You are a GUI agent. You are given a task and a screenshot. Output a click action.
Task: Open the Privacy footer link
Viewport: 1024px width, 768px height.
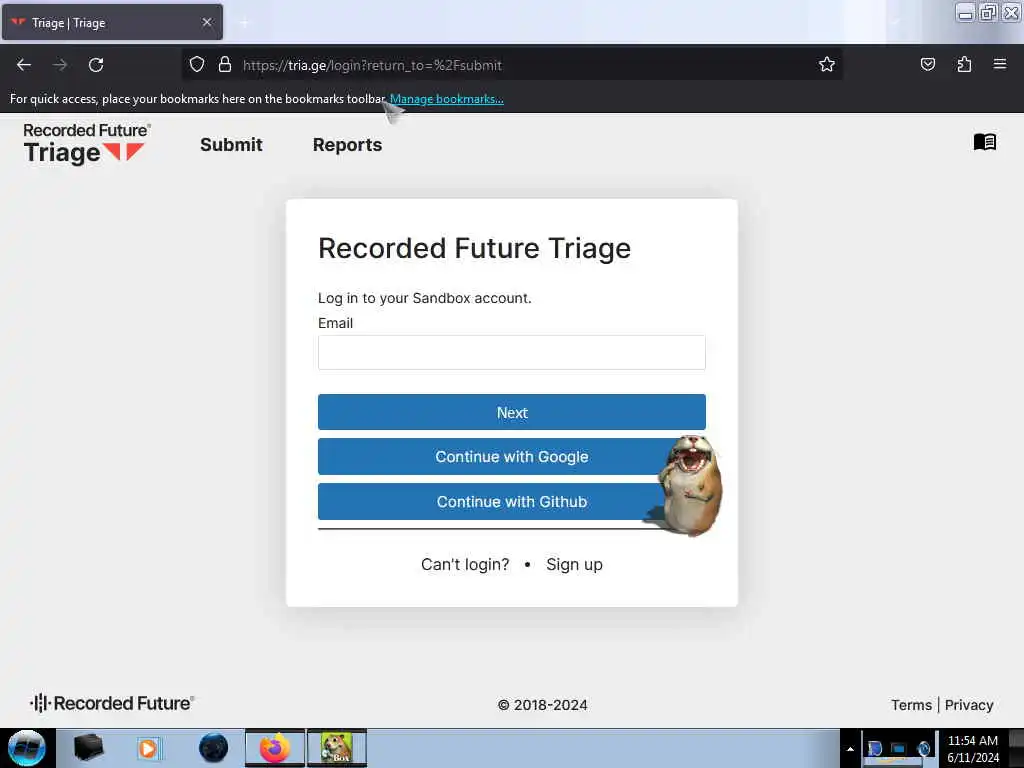(968, 705)
